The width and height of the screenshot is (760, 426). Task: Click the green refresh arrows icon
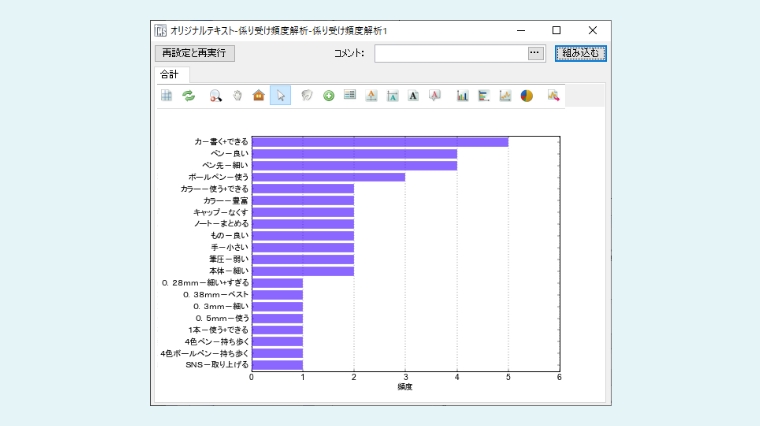tap(189, 95)
